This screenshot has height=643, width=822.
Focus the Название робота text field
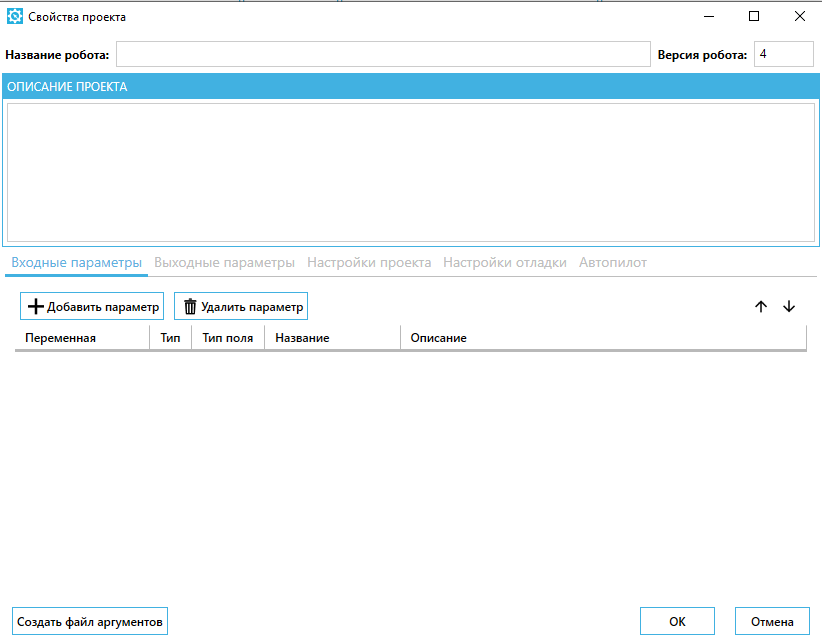click(x=383, y=54)
